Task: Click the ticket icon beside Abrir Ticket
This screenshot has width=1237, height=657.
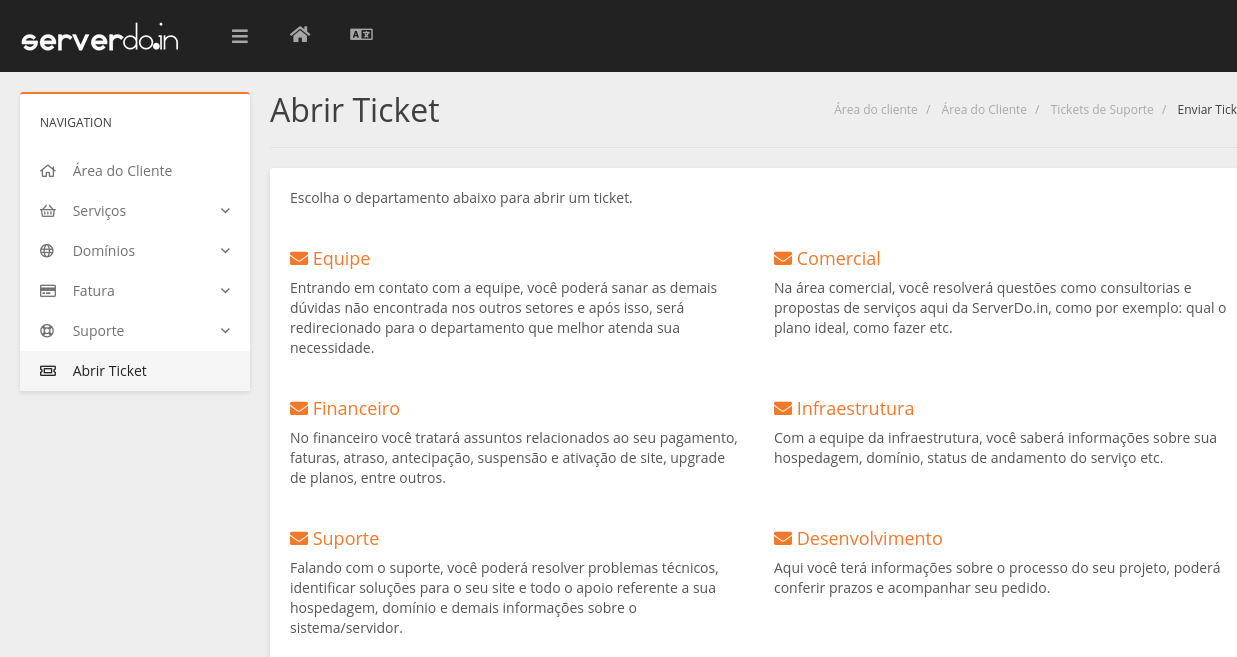Action: pyautogui.click(x=48, y=371)
